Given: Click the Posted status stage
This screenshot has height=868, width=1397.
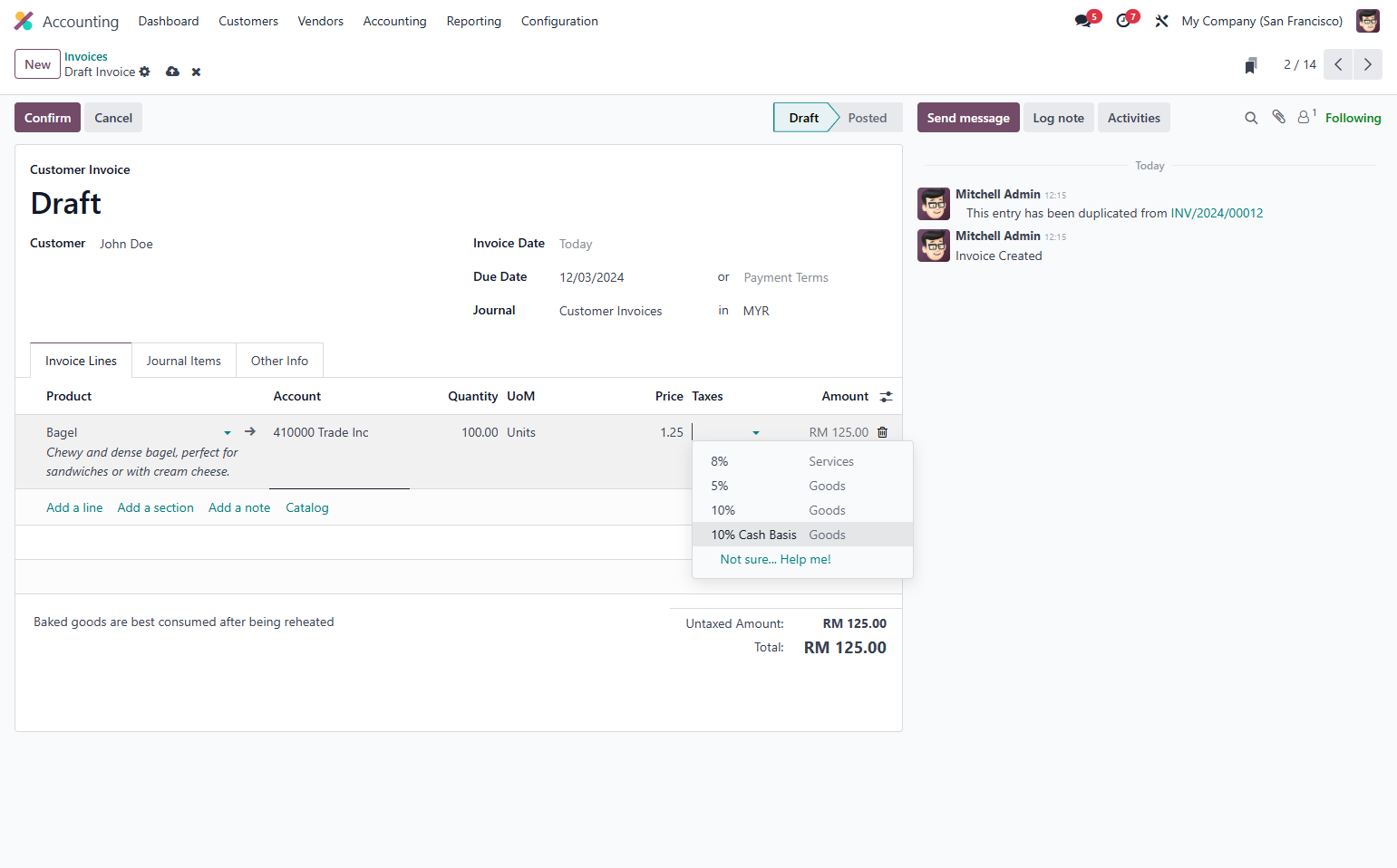Looking at the screenshot, I should point(868,118).
